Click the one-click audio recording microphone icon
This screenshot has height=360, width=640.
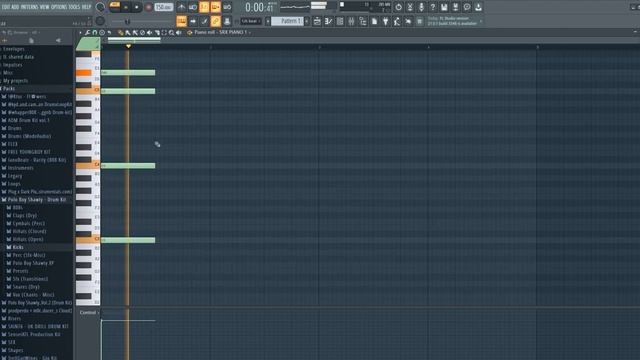(421, 7)
